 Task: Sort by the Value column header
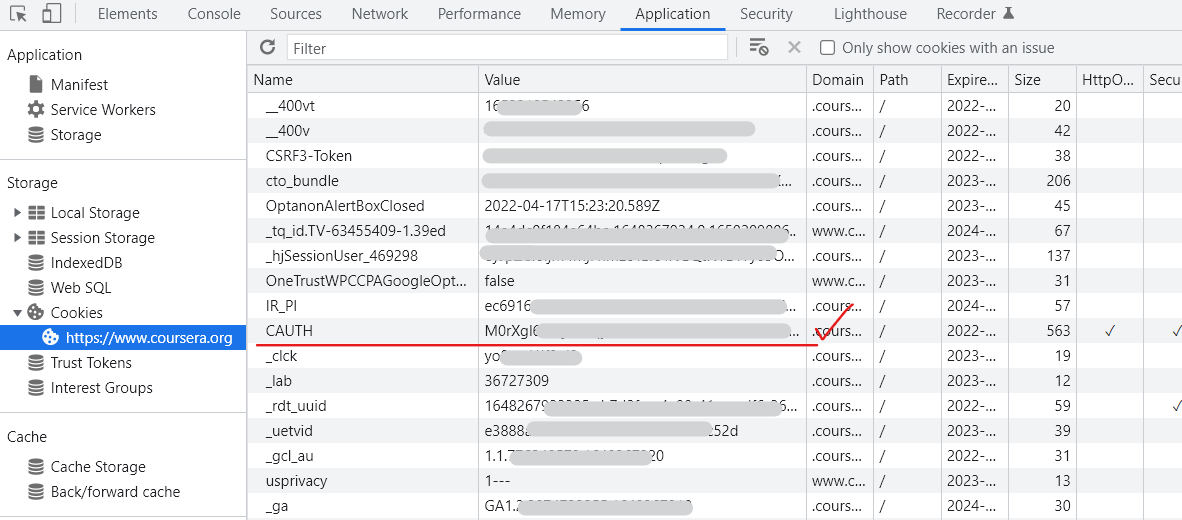(642, 79)
